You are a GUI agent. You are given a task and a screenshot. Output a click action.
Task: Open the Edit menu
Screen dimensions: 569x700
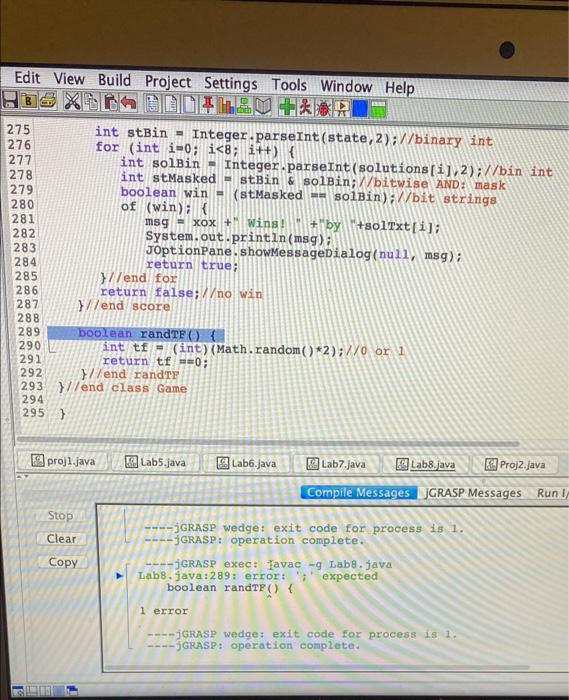pyautogui.click(x=27, y=77)
